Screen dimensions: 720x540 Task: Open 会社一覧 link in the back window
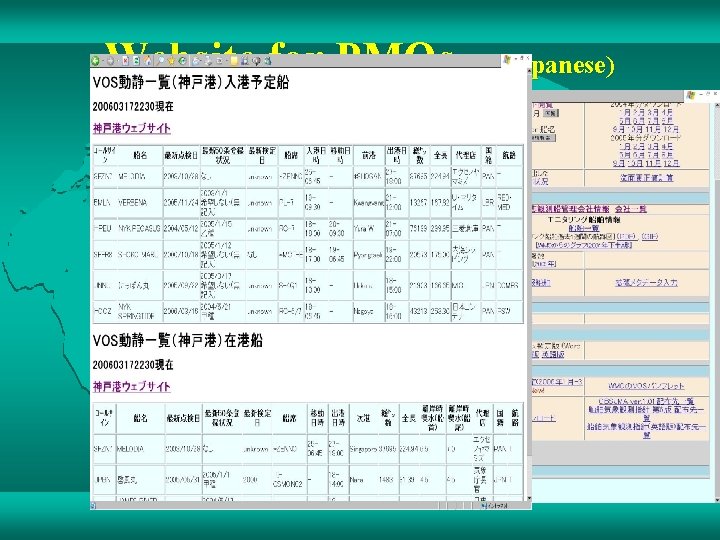[630, 209]
